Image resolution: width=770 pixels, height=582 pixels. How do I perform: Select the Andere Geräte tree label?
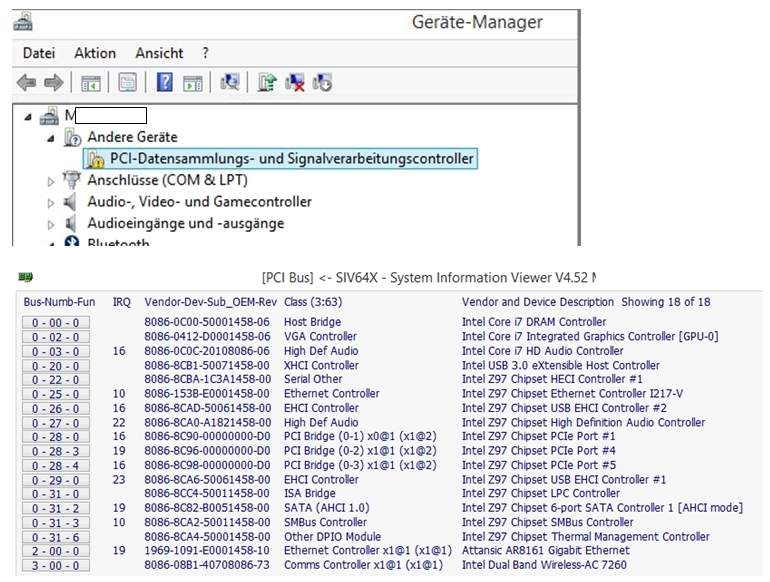pos(132,137)
